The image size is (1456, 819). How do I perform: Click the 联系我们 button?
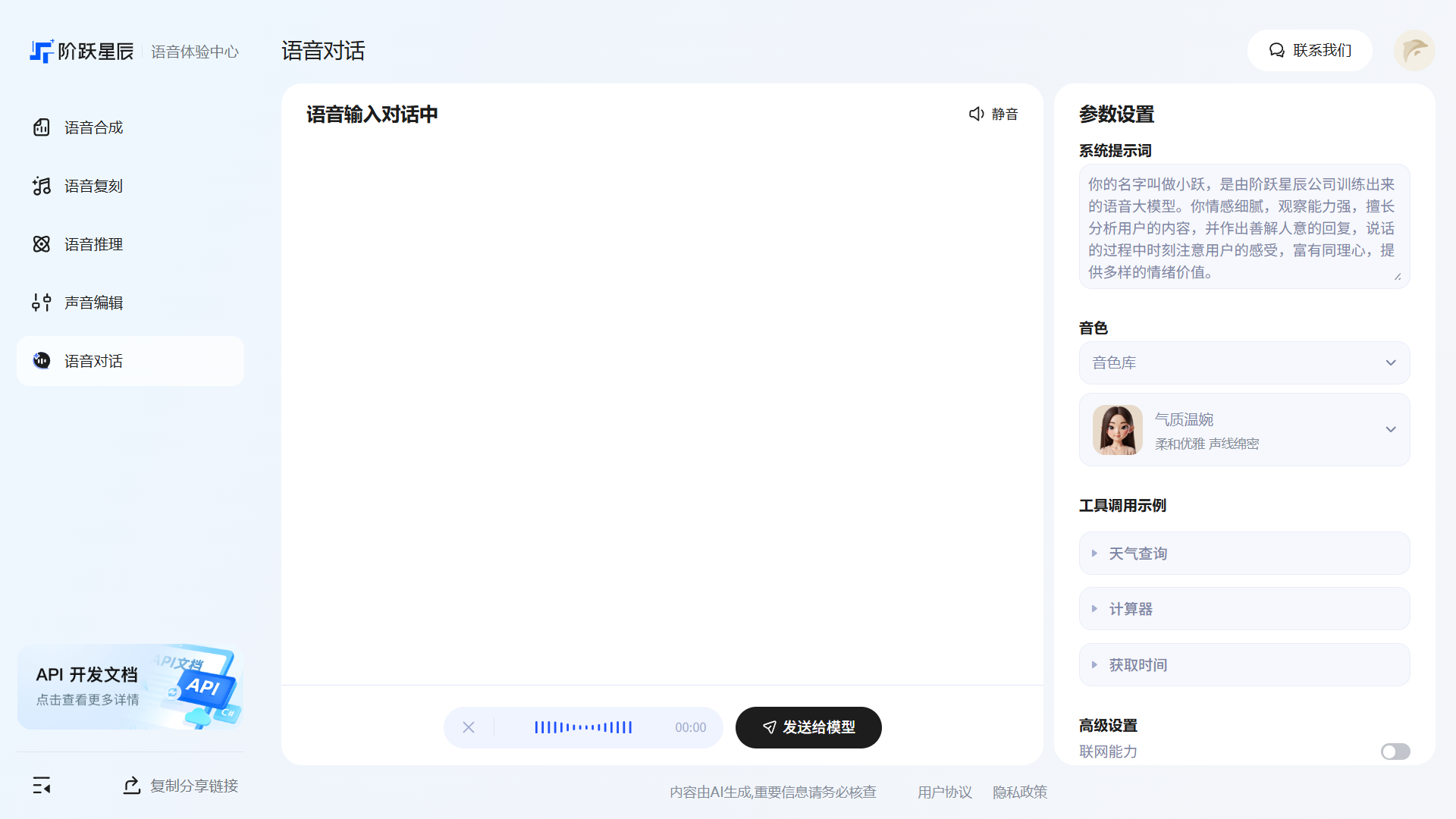pos(1310,51)
